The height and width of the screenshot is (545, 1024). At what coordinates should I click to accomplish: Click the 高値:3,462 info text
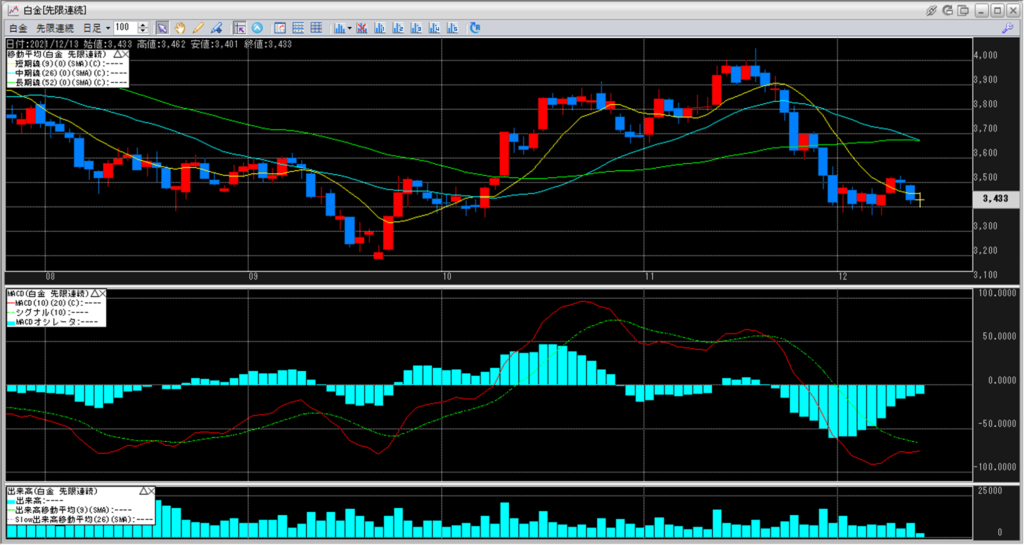161,44
